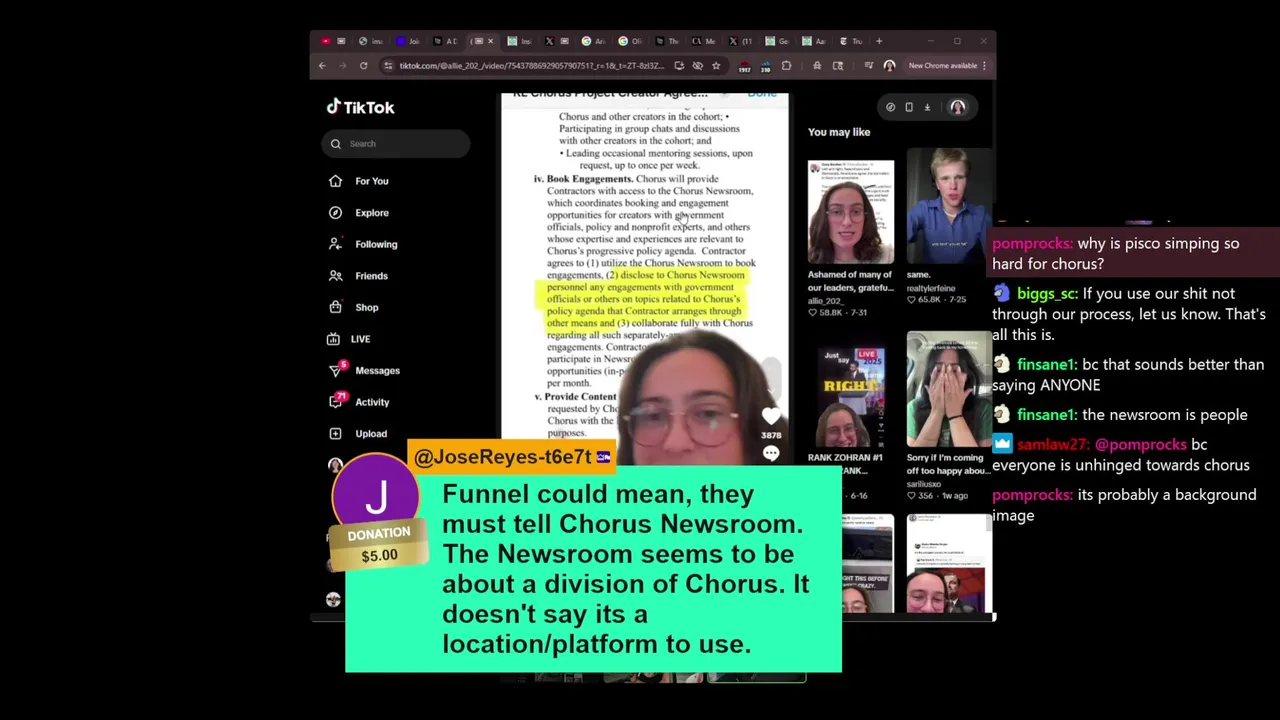Viewport: 1280px width, 720px height.
Task: Click the sarliiusxo username
Action: pos(923,484)
